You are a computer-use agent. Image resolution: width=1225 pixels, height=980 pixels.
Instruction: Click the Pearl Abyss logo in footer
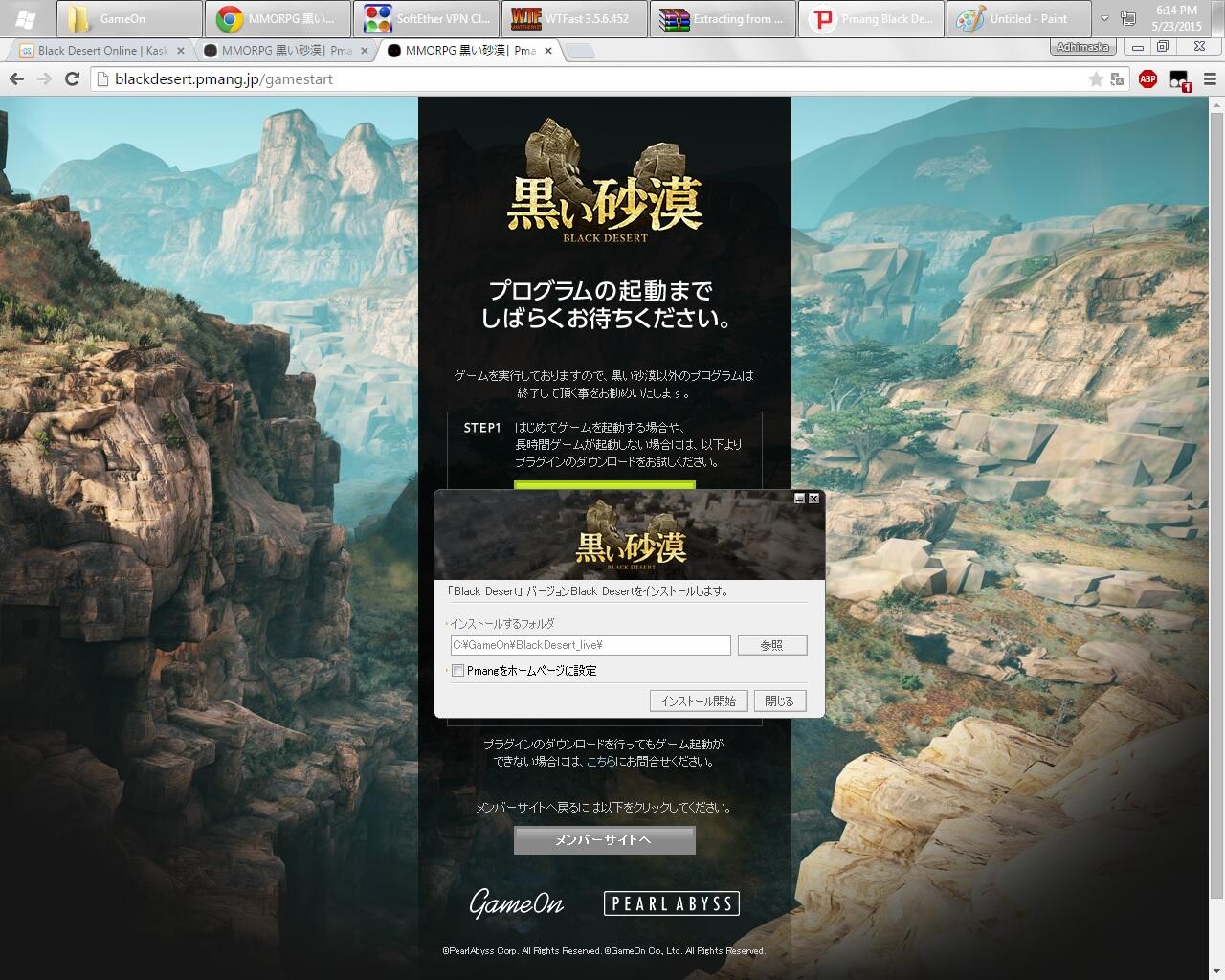672,903
